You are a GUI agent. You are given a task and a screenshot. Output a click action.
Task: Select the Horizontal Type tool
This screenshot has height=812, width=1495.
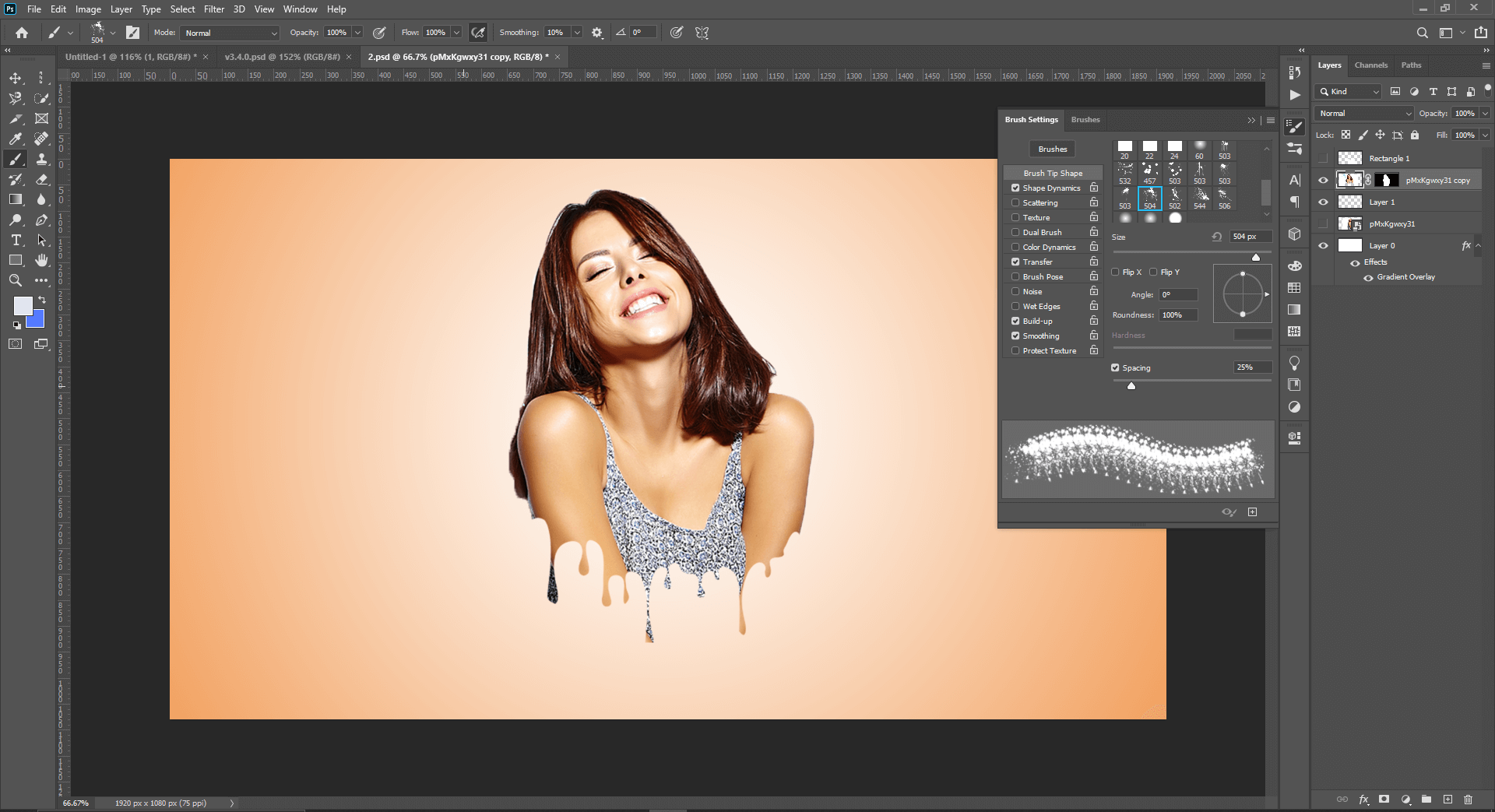(16, 240)
